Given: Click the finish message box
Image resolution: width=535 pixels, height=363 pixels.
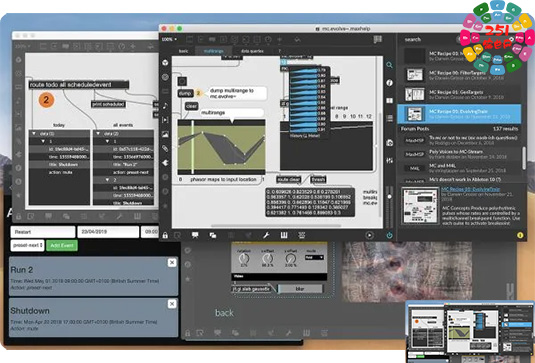Looking at the screenshot, I should [319, 179].
